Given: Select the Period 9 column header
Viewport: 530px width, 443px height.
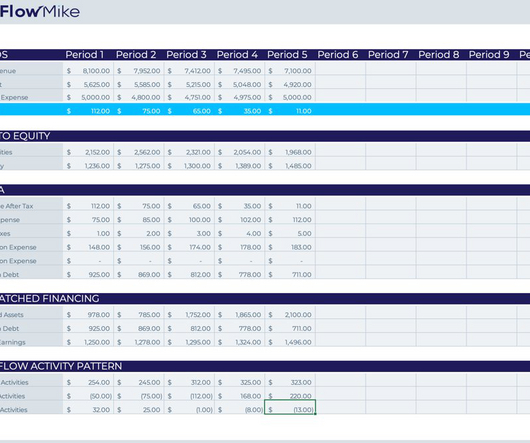Looking at the screenshot, I should click(489, 55).
